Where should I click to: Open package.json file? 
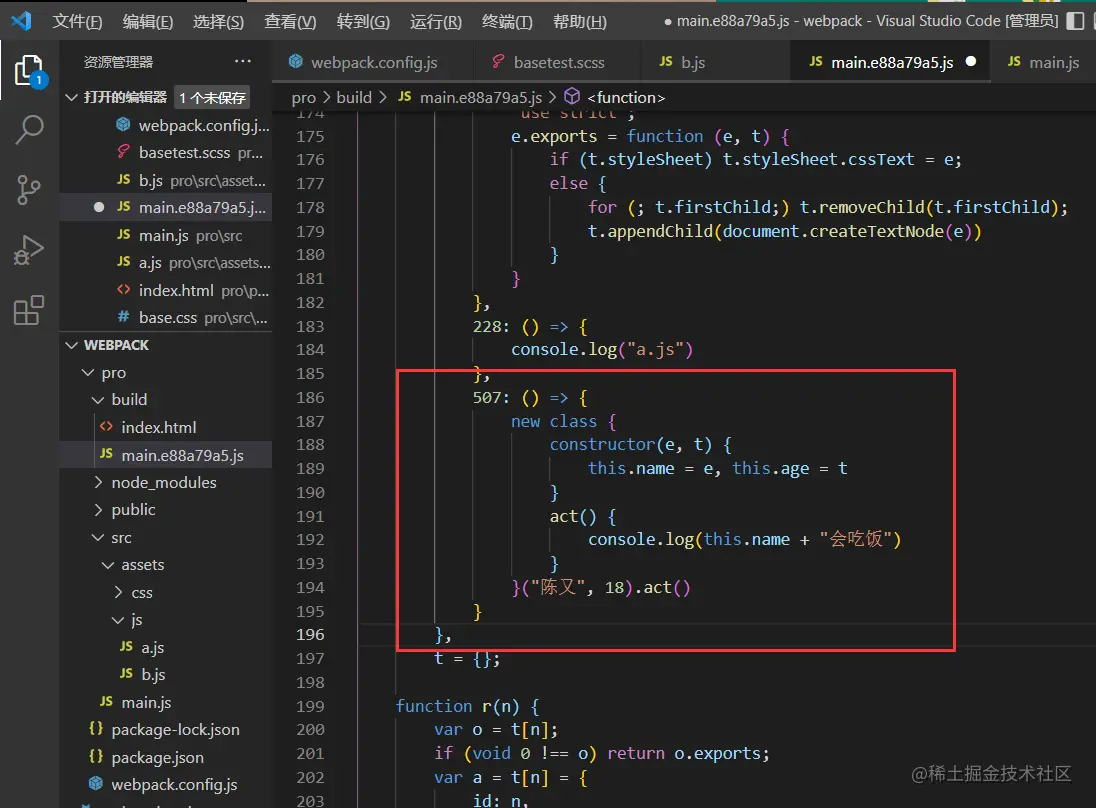point(166,757)
